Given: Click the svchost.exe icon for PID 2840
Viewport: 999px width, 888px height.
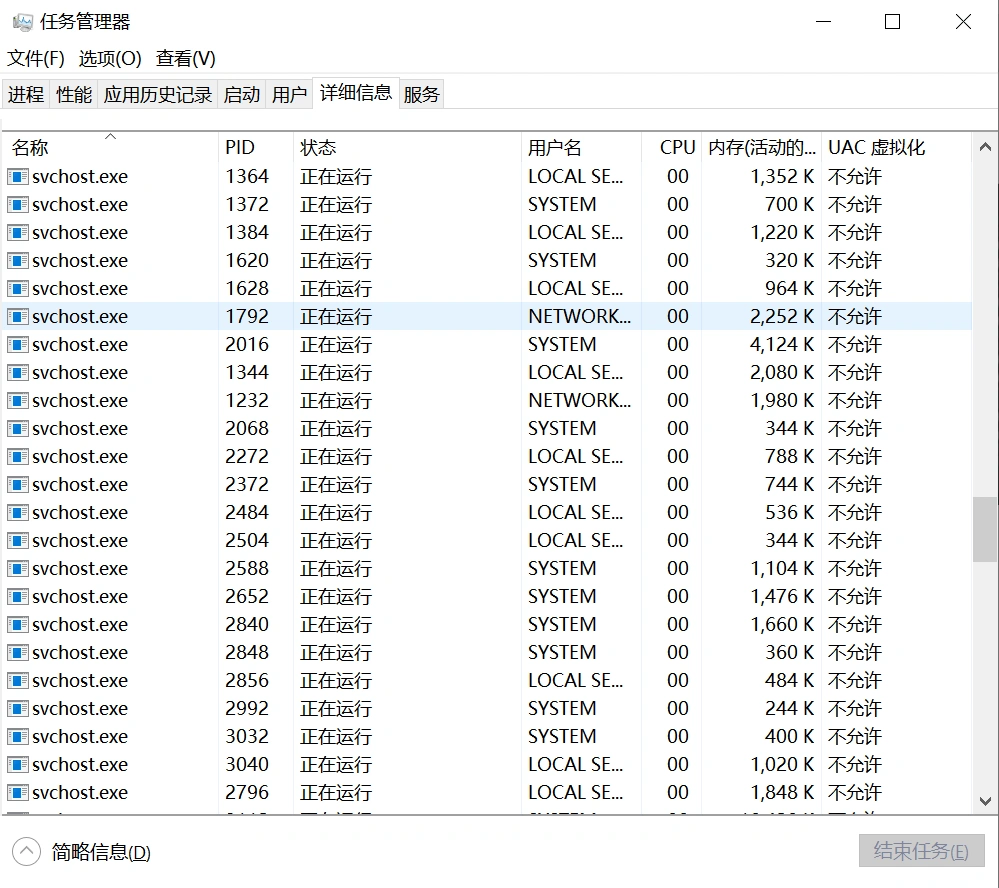Looking at the screenshot, I should click(x=18, y=625).
